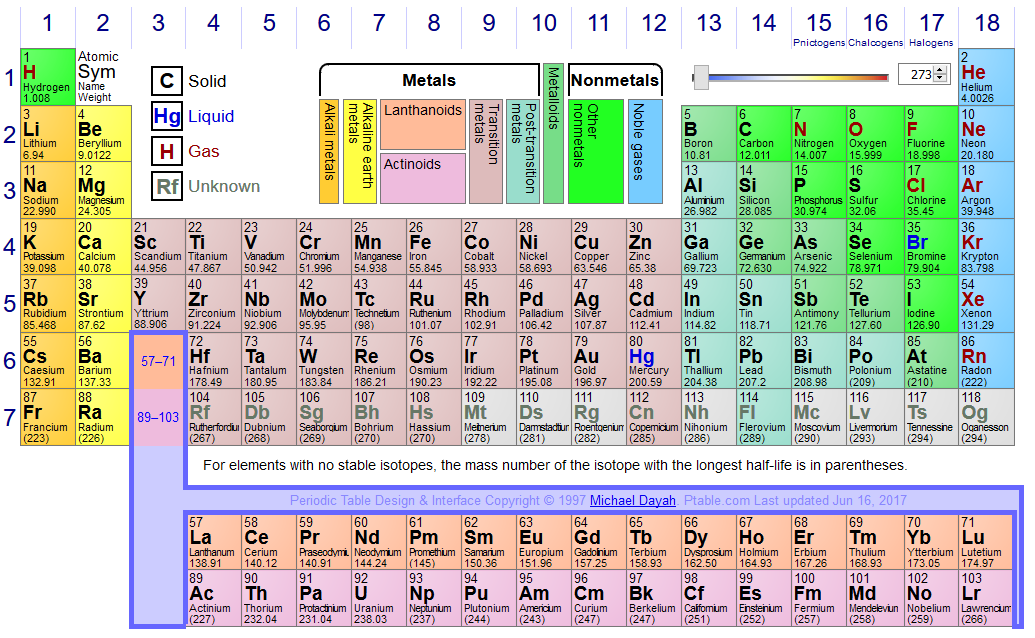
Task: Click the Uranium (U) element tile
Action: click(x=378, y=599)
